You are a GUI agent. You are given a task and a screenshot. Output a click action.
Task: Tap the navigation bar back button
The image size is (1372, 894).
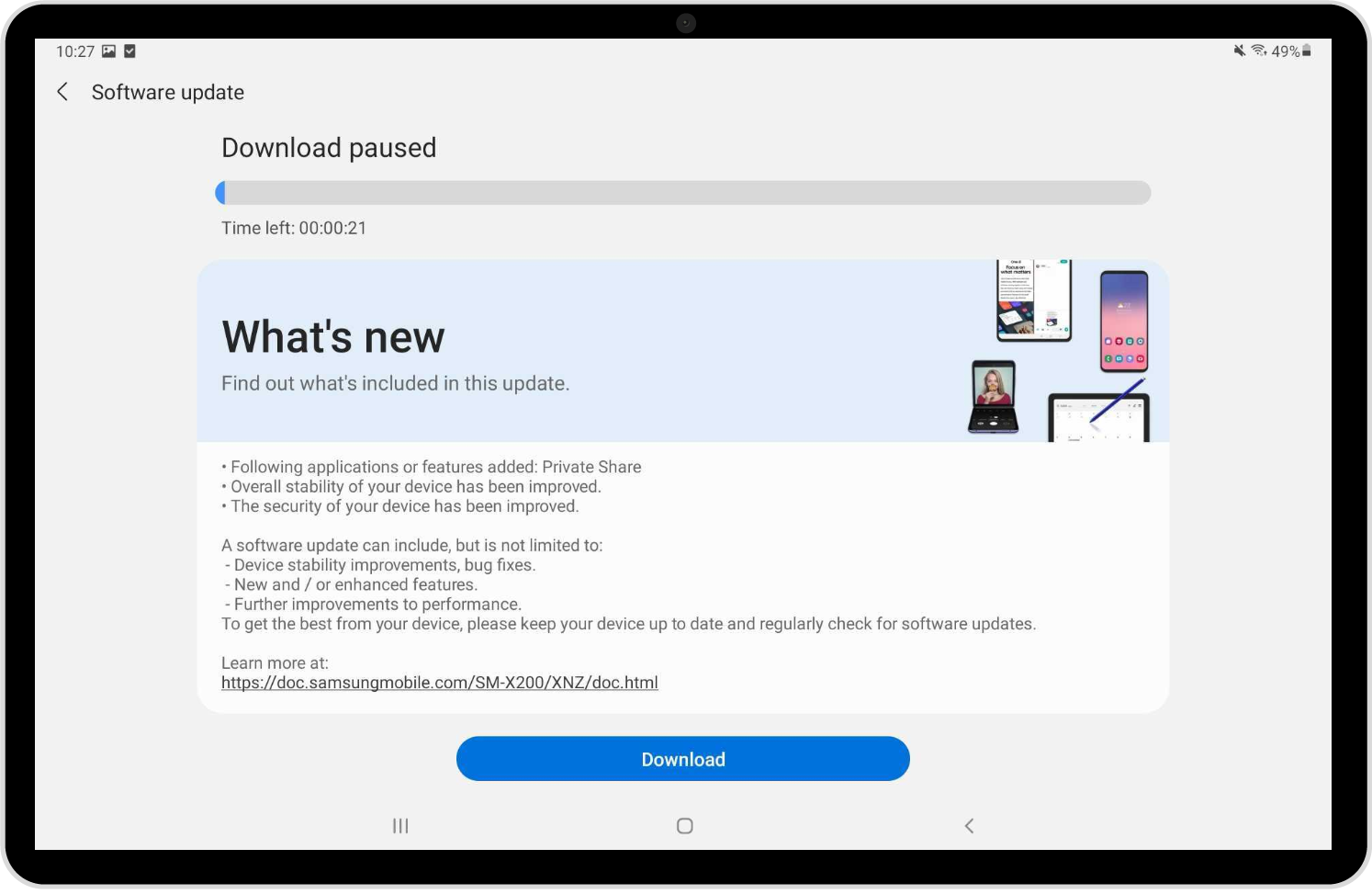969,825
